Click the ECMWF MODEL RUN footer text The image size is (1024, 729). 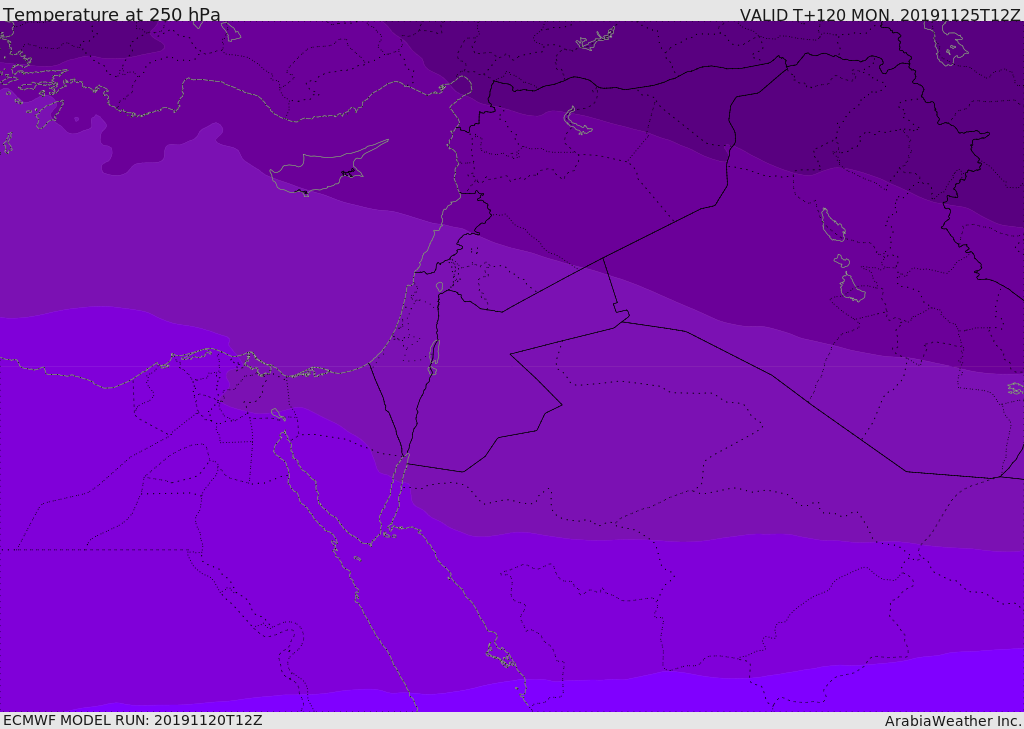132,720
